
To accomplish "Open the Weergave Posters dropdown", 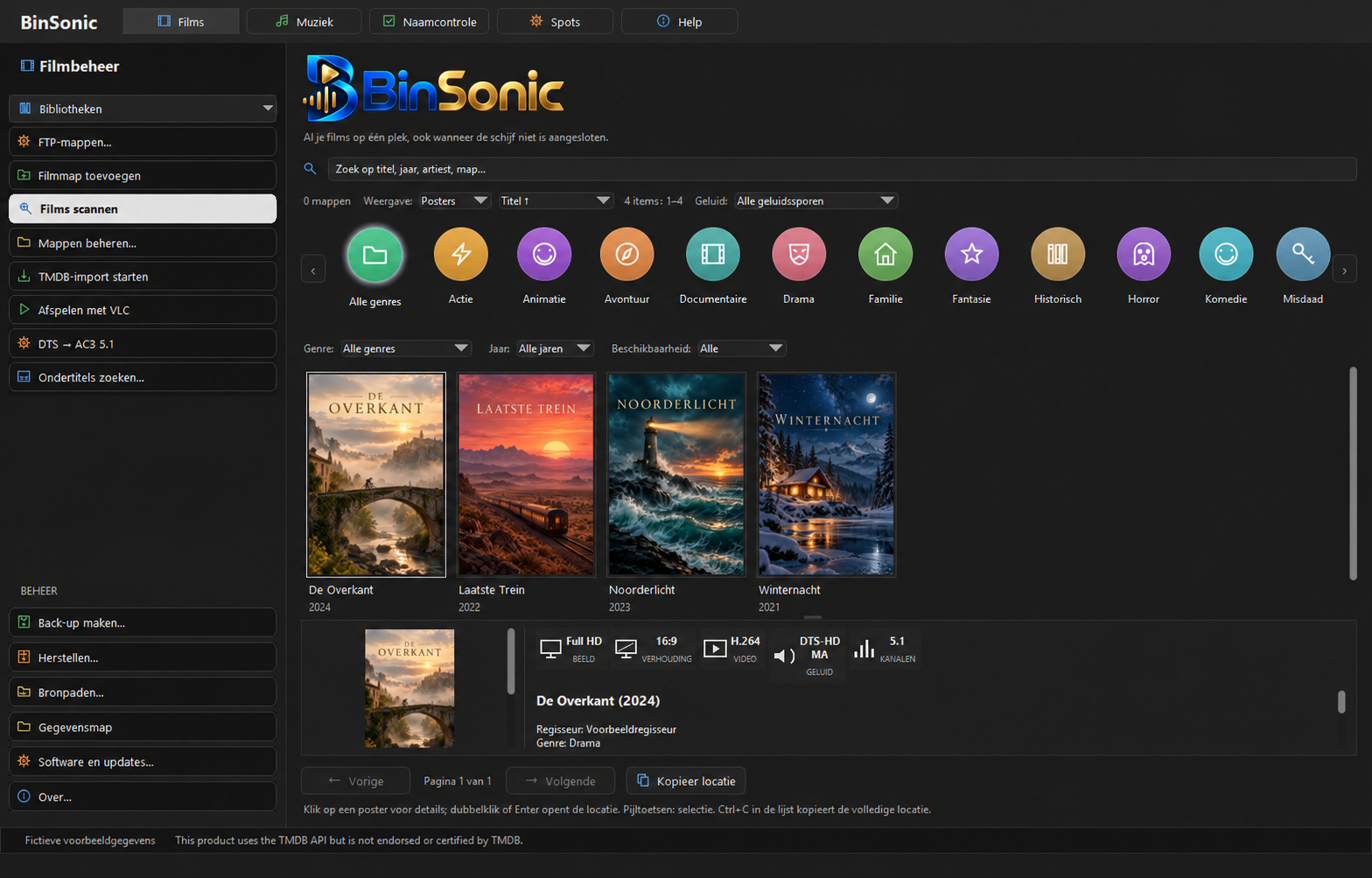I will click(x=454, y=201).
